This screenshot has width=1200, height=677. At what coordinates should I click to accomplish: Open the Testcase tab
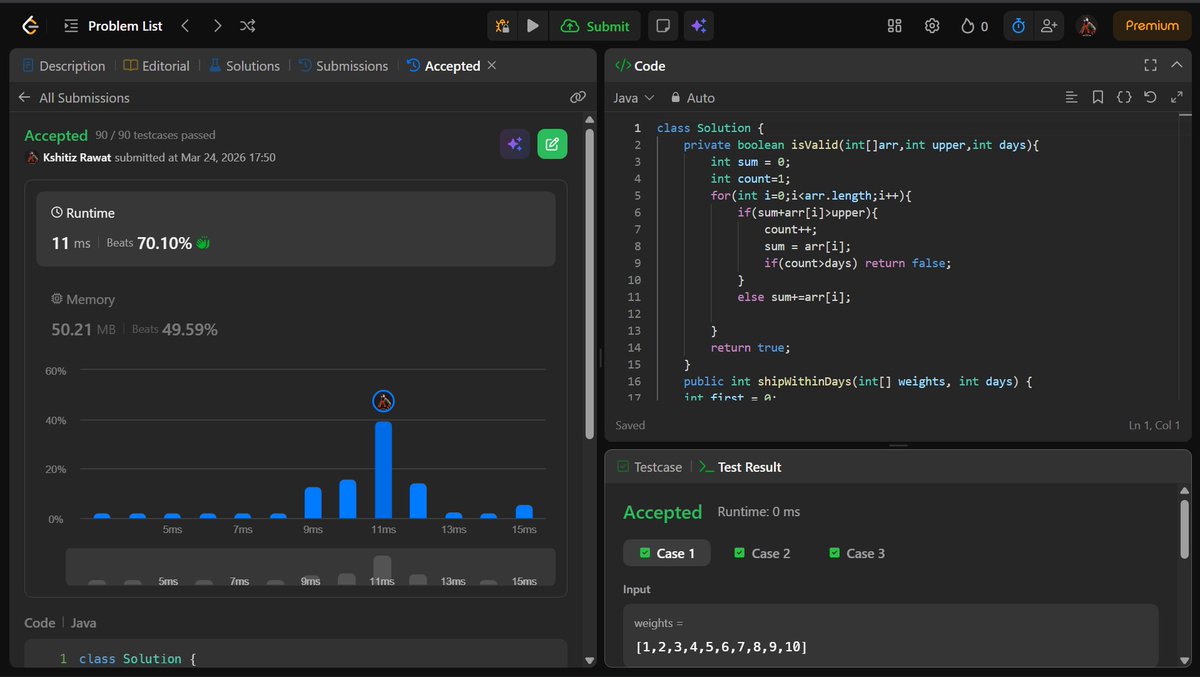click(649, 467)
